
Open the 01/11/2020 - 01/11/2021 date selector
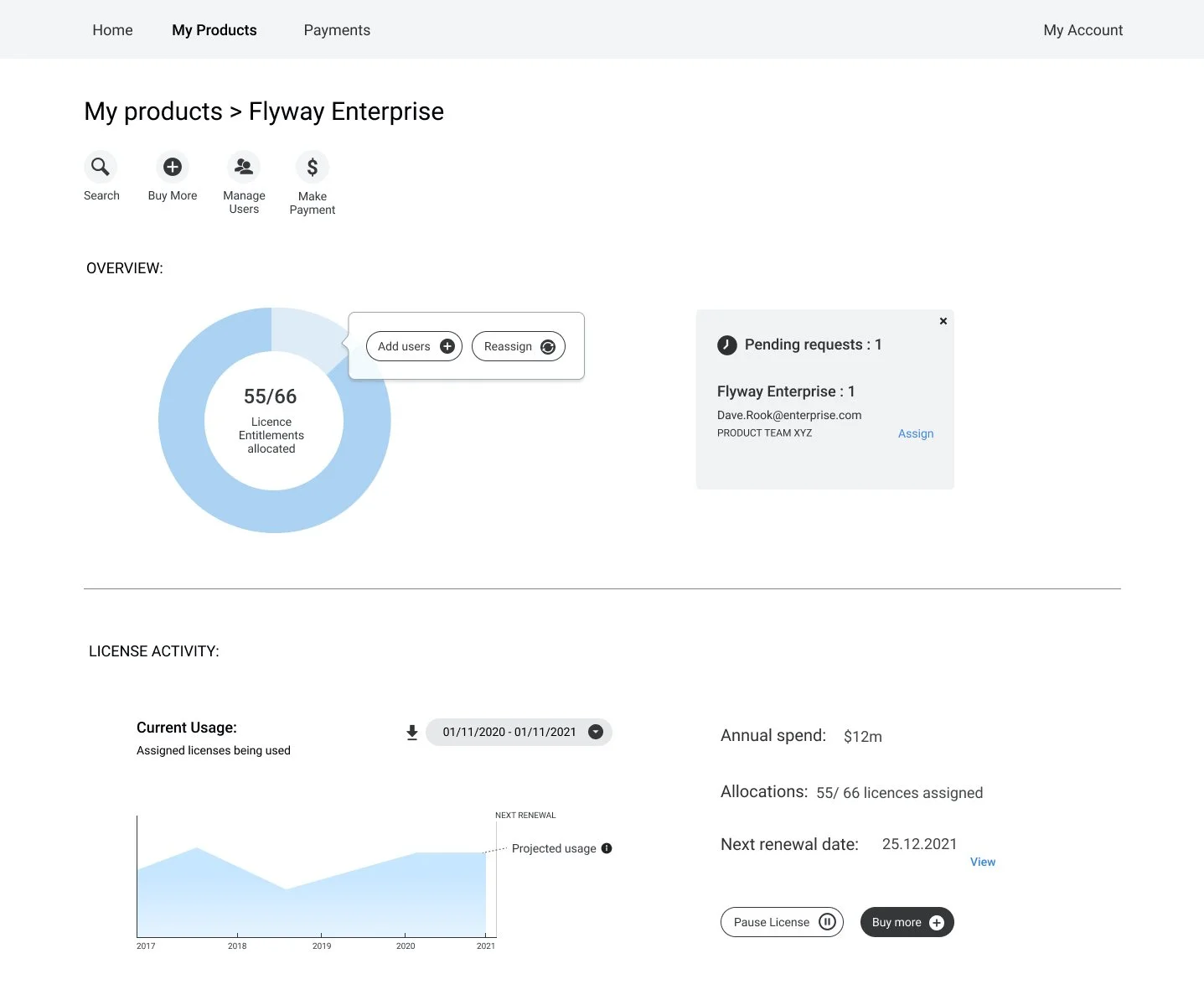(509, 732)
